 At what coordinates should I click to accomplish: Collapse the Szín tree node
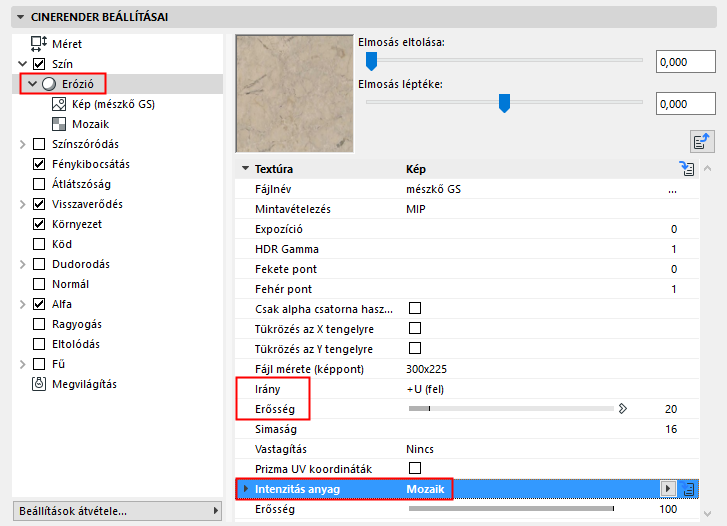pos(22,64)
